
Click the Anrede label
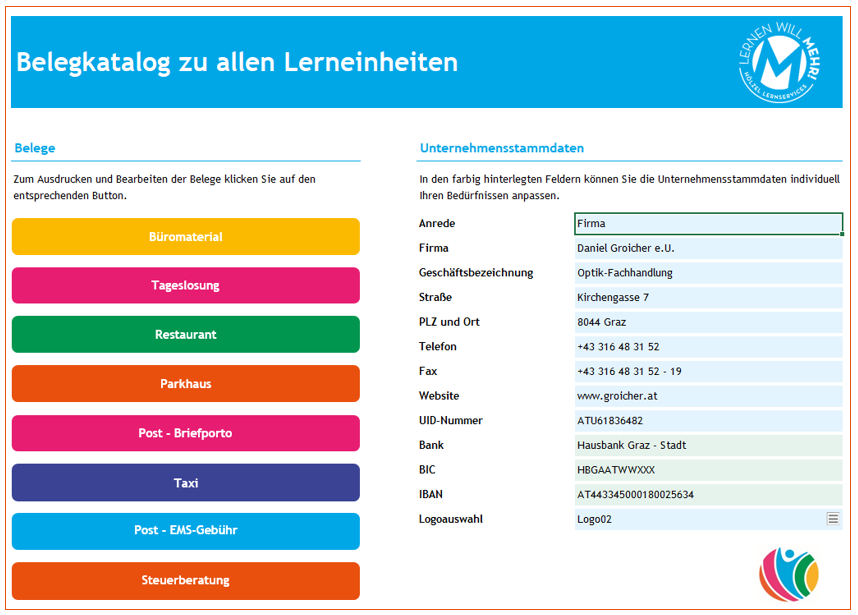coord(437,223)
